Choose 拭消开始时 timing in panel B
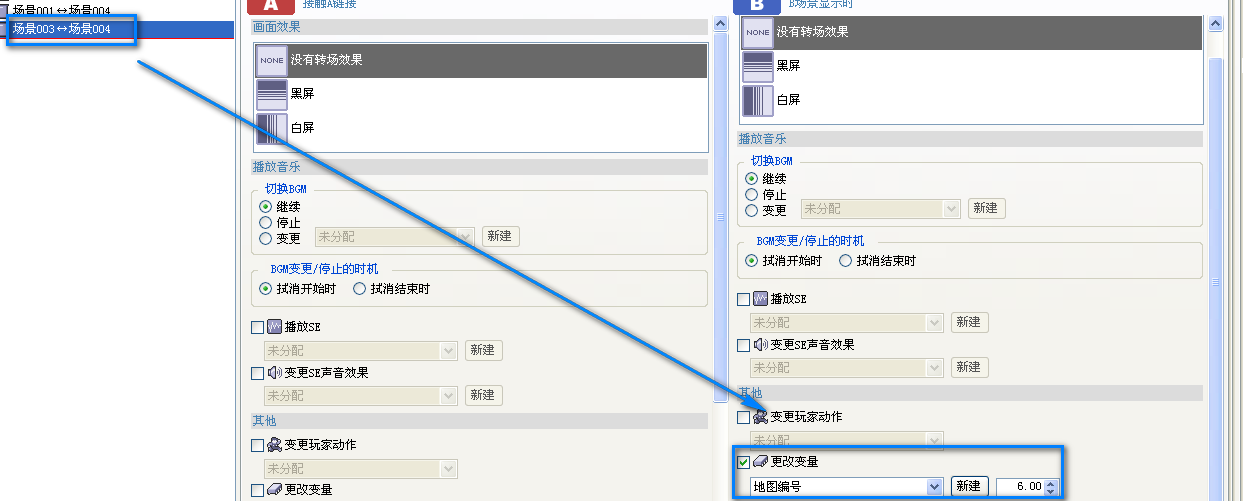The image size is (1243, 501). click(x=752, y=261)
